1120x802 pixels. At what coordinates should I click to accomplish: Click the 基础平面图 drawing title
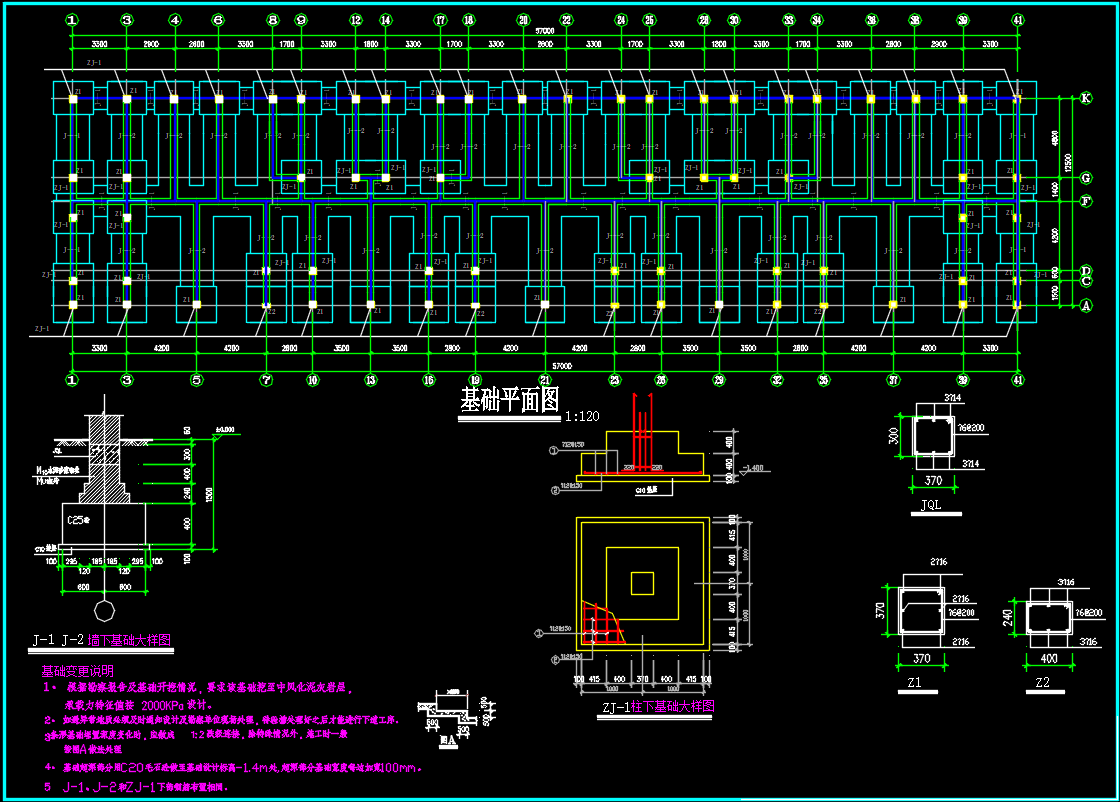509,400
